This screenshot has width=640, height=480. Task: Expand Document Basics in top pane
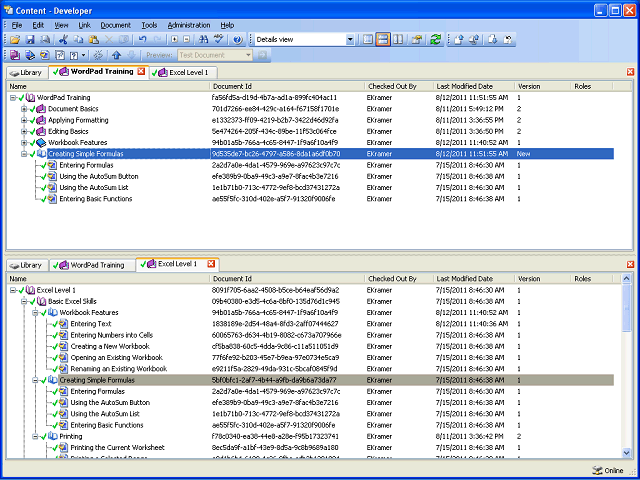pos(24,109)
